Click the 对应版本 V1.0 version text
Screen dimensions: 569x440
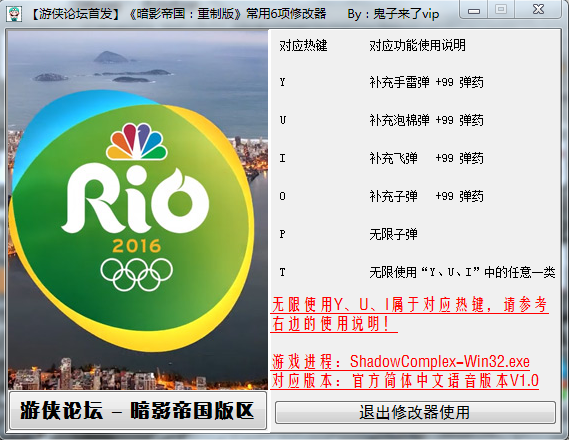pos(405,380)
